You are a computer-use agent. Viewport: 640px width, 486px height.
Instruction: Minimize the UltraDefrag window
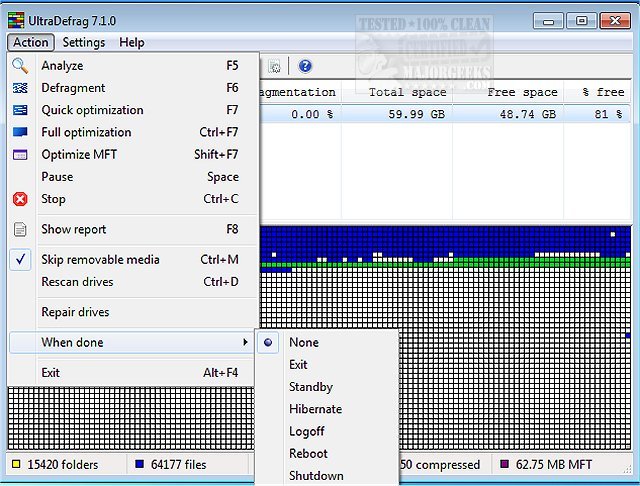click(x=548, y=21)
